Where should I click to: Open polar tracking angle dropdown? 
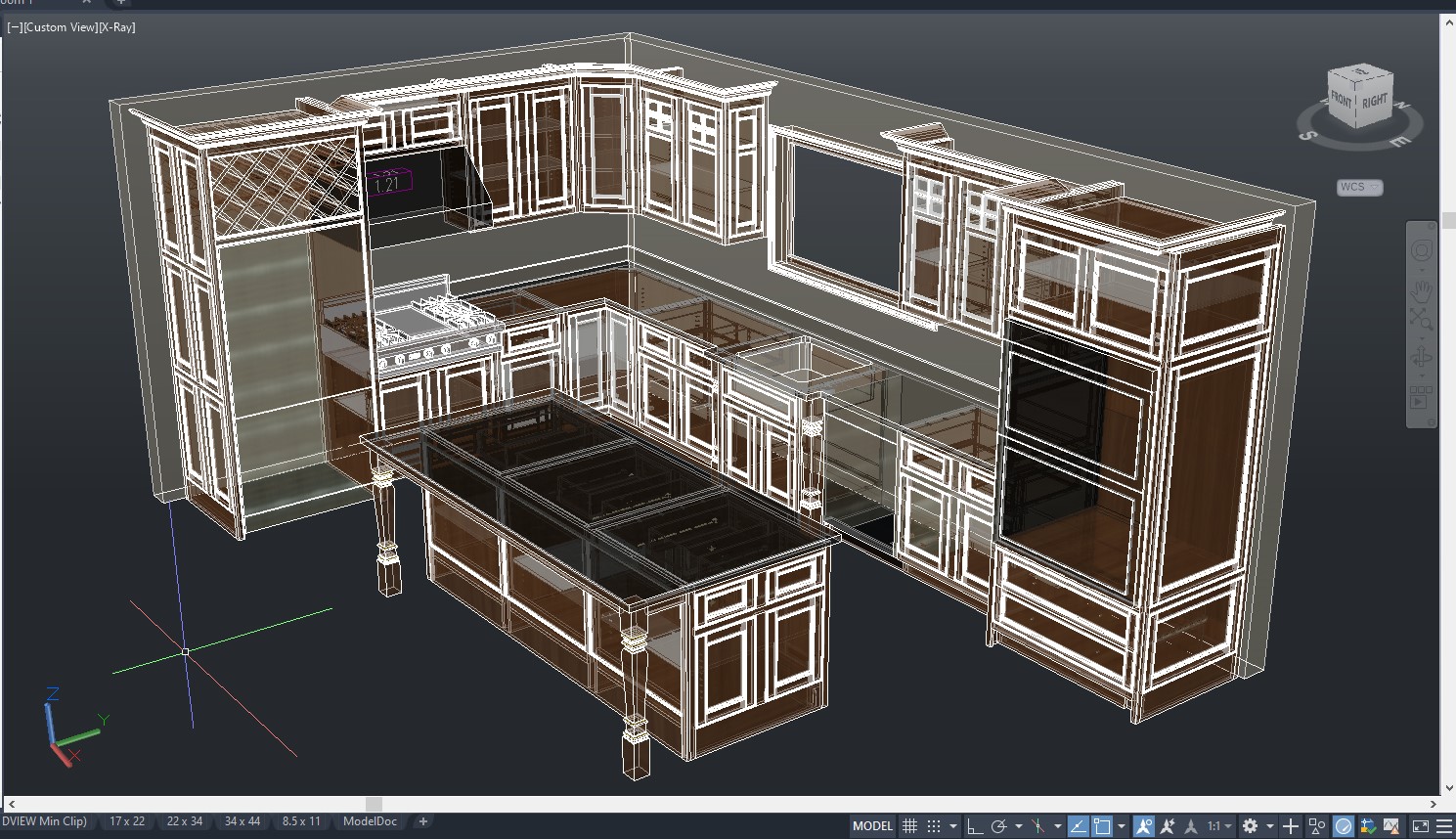coord(1019,826)
